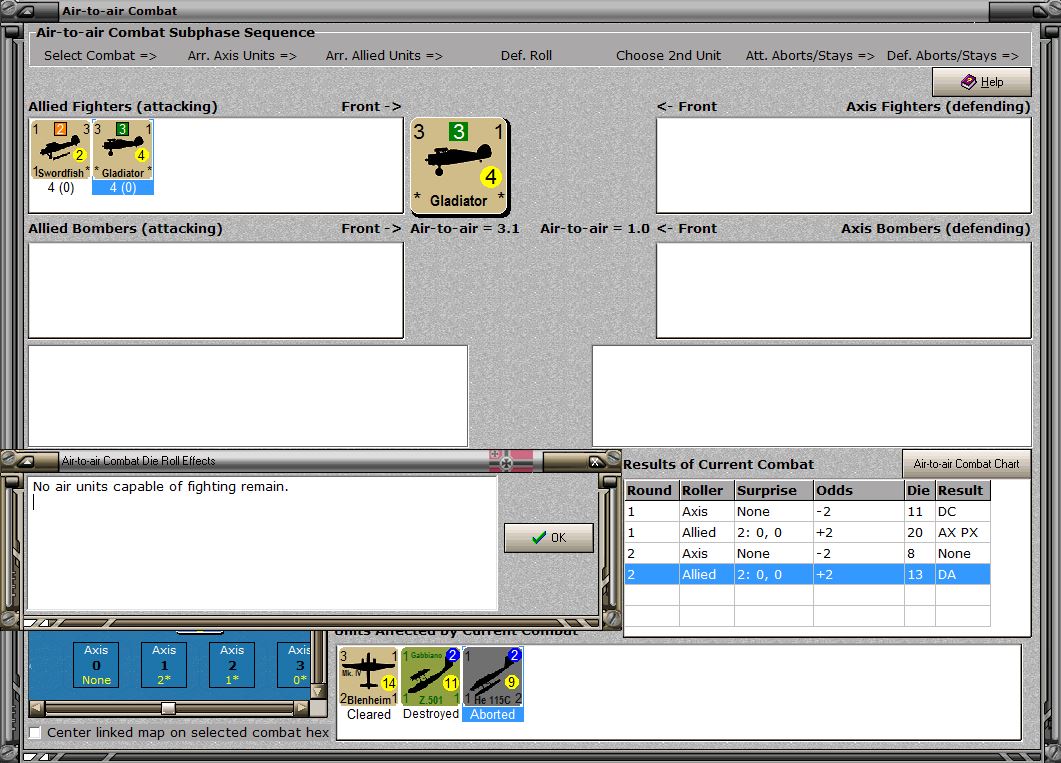Click the Select Combat => subphase step
The image size is (1061, 763).
pos(100,55)
